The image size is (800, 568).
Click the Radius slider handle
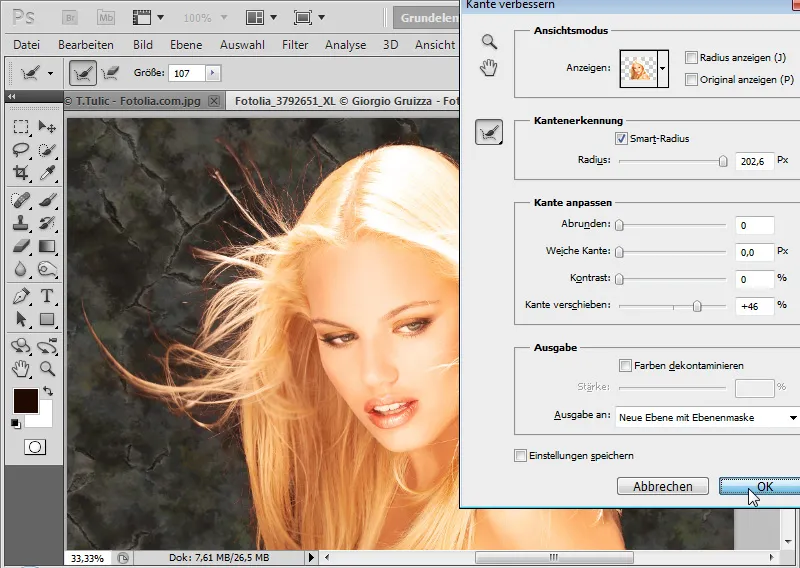pyautogui.click(x=723, y=161)
